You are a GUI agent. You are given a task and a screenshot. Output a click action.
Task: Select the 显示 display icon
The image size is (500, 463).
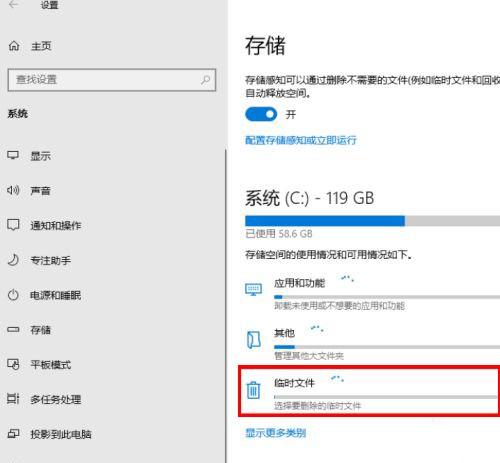pos(13,155)
